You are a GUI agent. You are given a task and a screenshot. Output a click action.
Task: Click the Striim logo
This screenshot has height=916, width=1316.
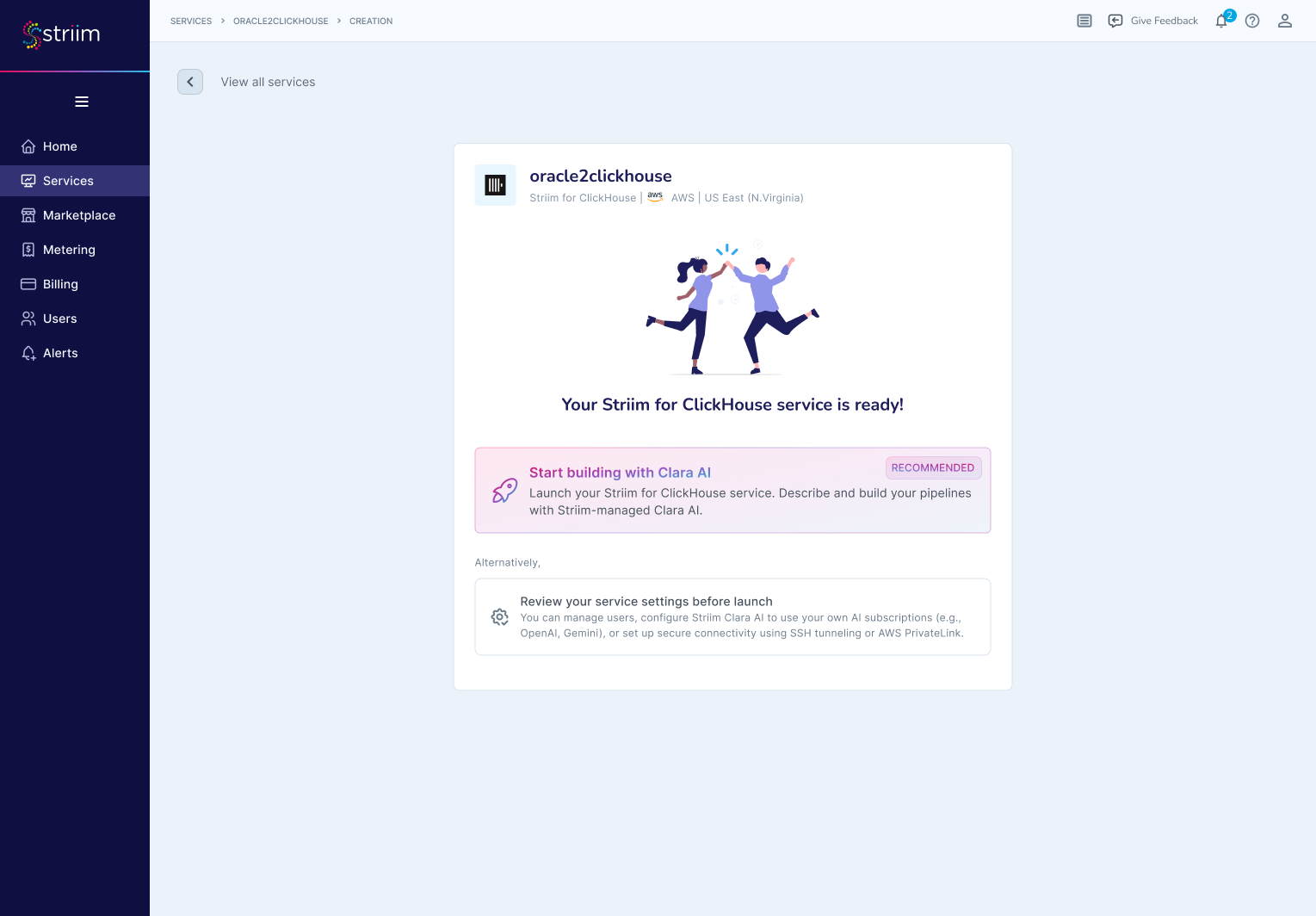pyautogui.click(x=61, y=34)
